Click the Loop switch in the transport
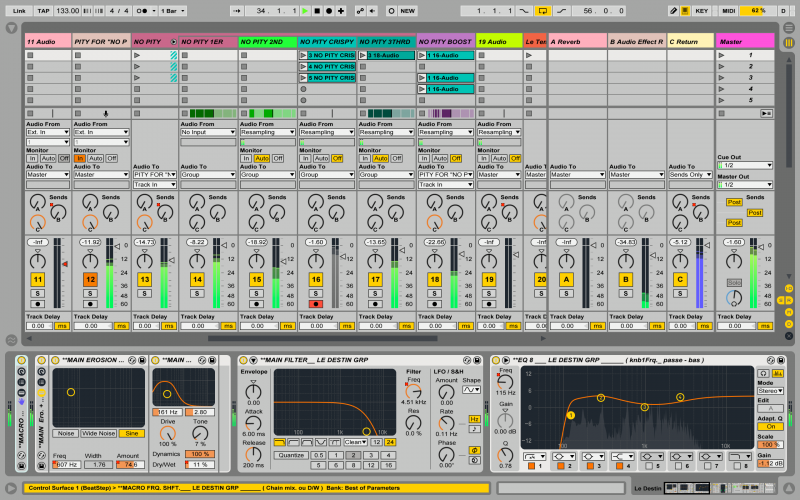This screenshot has height=500, width=800. click(545, 10)
